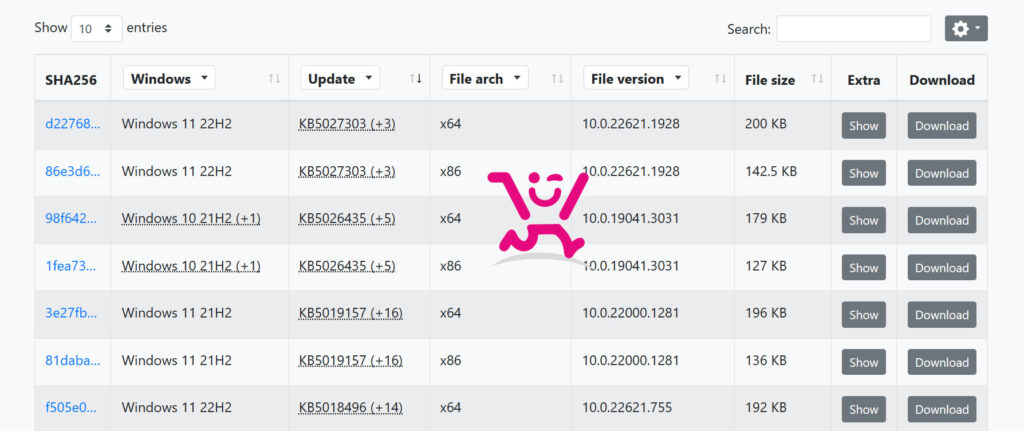
Task: Show extra info for the 1fea73 row
Action: tap(863, 268)
